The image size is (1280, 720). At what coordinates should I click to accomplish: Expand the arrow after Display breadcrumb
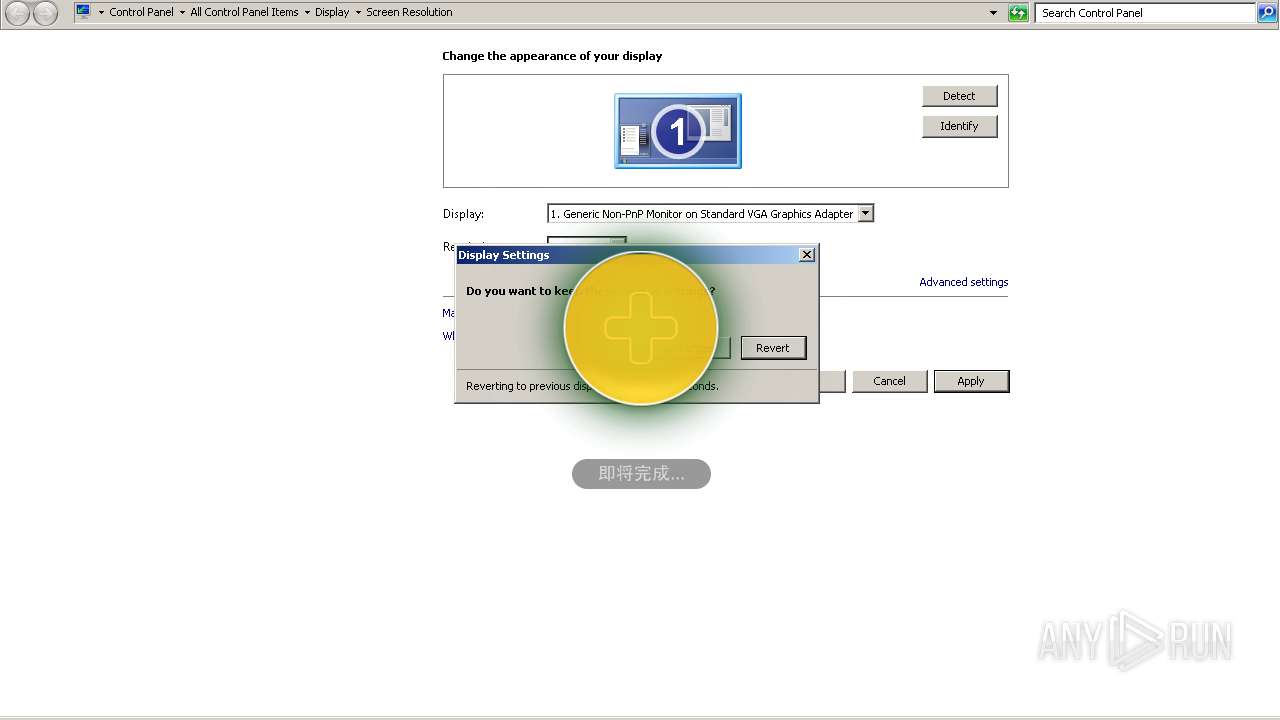tap(358, 13)
